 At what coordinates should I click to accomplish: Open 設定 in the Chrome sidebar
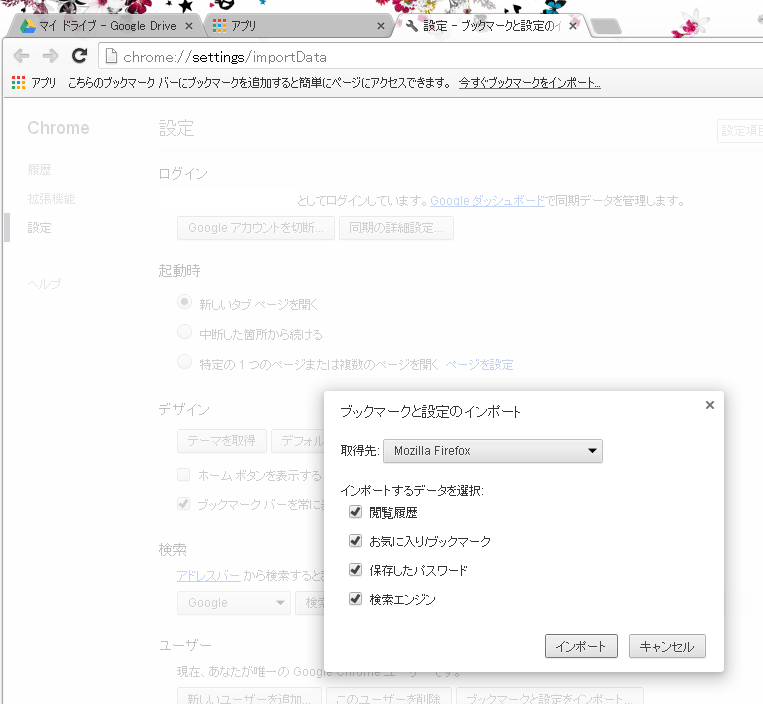[x=39, y=228]
